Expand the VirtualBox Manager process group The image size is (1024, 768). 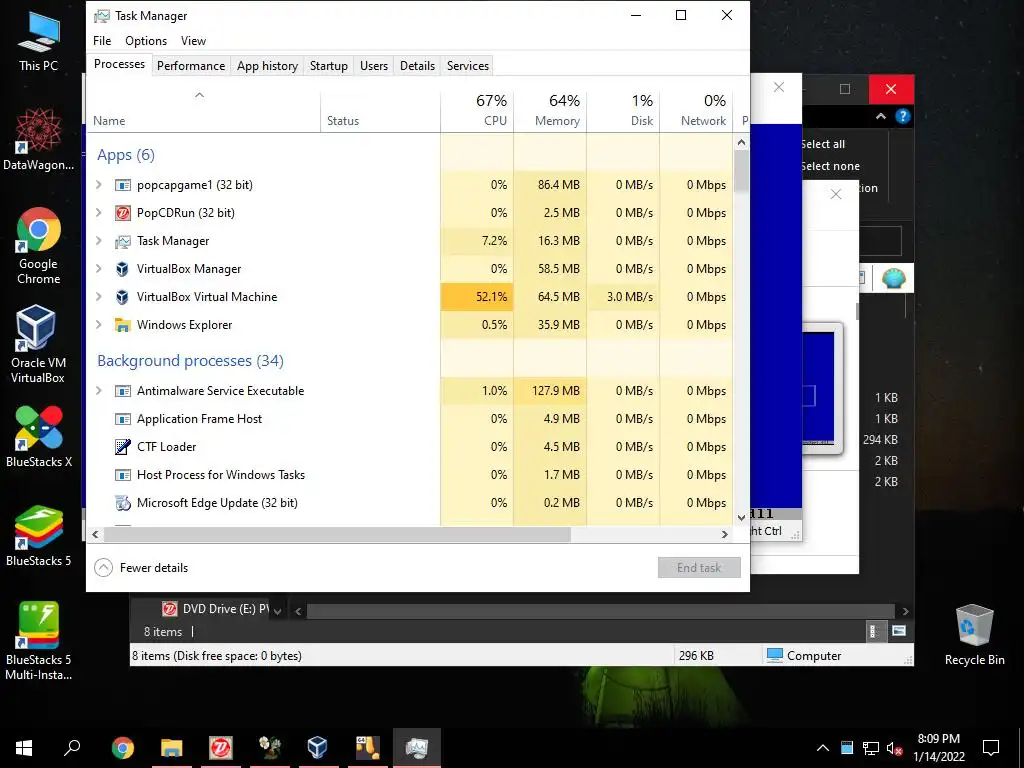click(99, 268)
